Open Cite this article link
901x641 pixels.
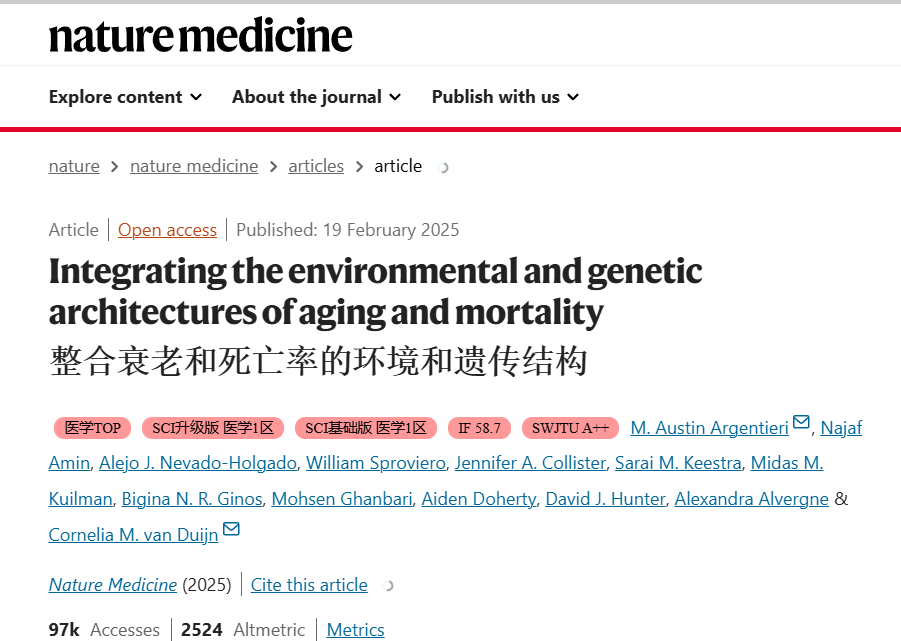309,585
